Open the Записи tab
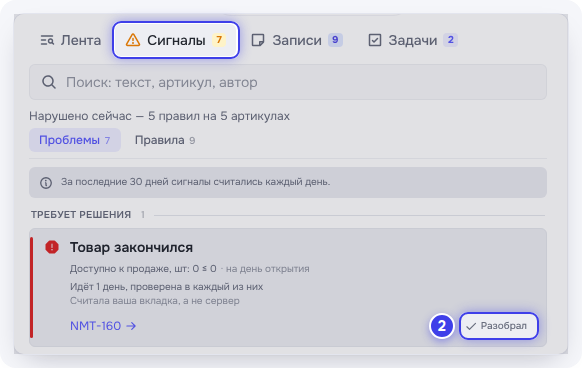 297,40
